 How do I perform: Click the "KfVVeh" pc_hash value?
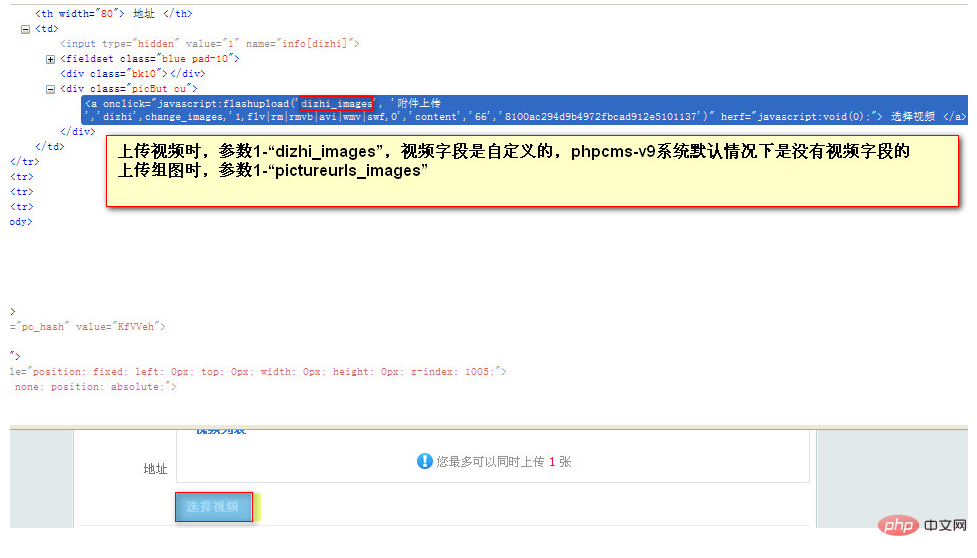tap(135, 326)
